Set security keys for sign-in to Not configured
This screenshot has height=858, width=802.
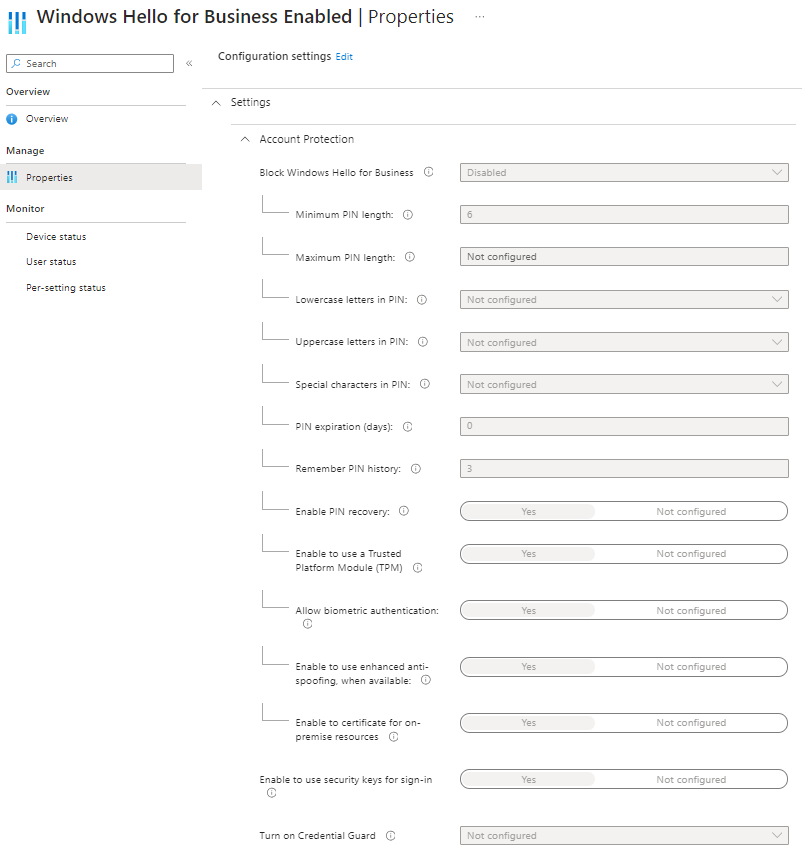pyautogui.click(x=691, y=779)
